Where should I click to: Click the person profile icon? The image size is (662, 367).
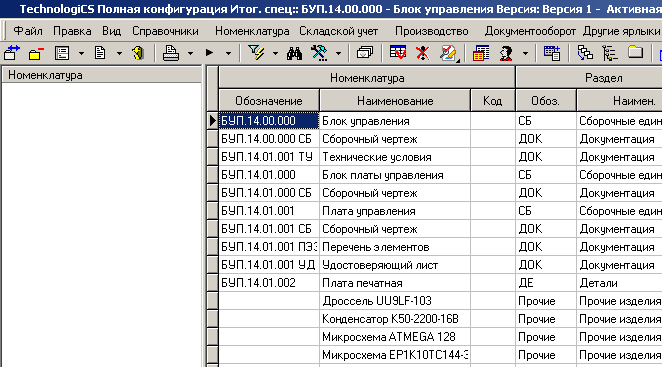click(506, 53)
